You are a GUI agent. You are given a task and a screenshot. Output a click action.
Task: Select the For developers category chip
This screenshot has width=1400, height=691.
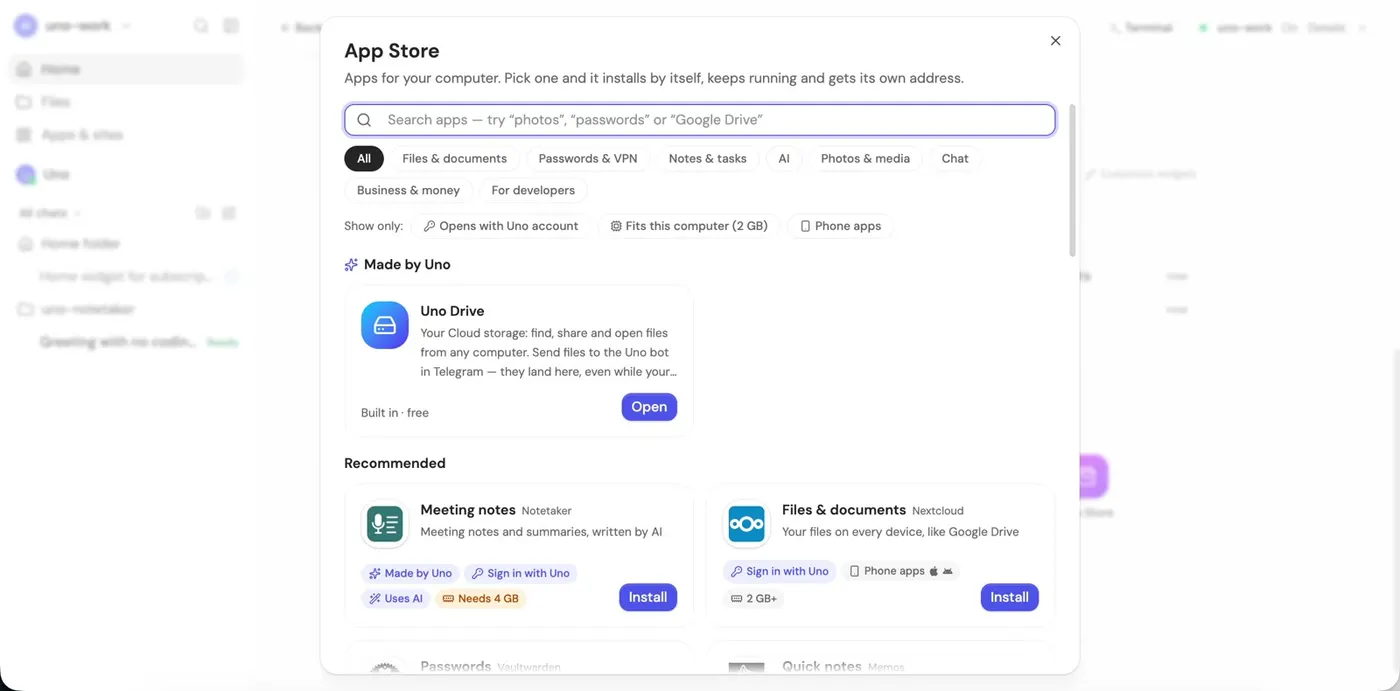coord(533,190)
